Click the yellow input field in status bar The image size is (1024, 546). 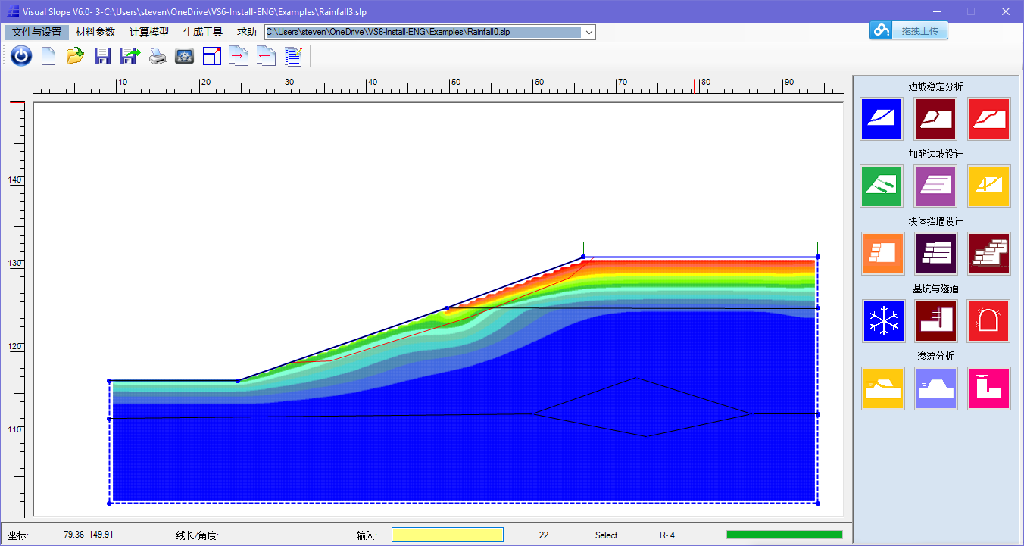coord(447,535)
